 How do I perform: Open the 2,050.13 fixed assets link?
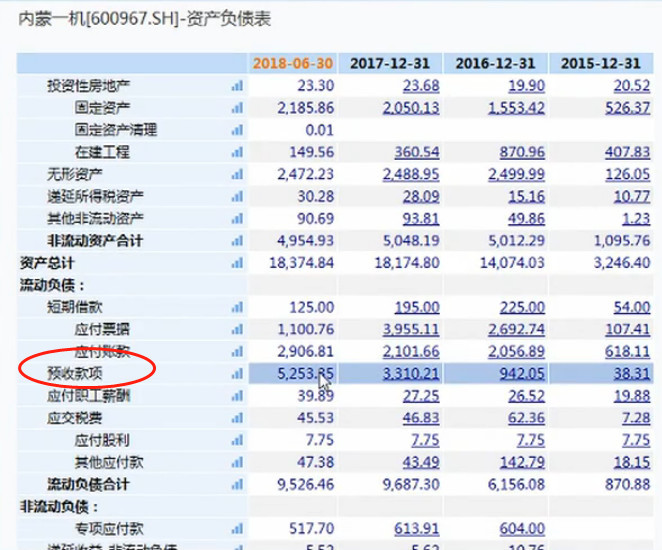tap(411, 108)
